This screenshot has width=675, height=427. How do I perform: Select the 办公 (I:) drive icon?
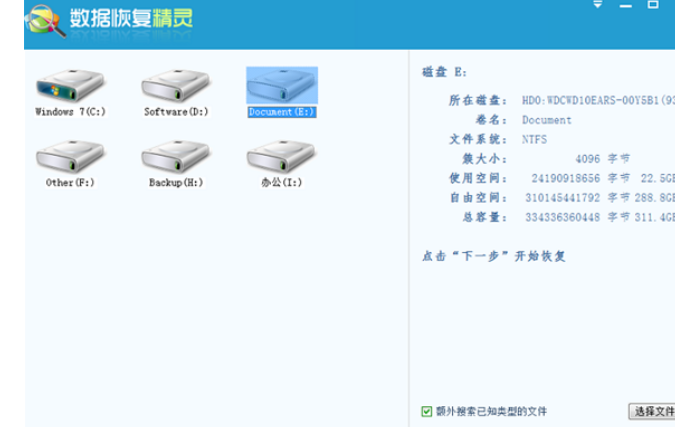tap(281, 158)
